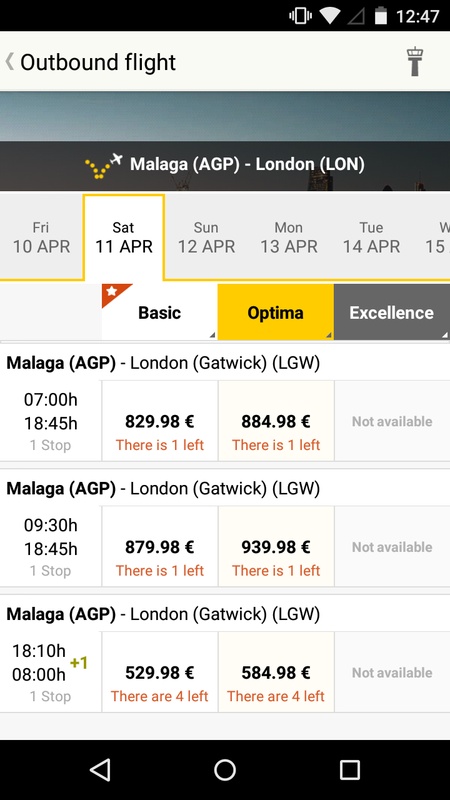Tap the Android recent apps square

click(x=349, y=769)
